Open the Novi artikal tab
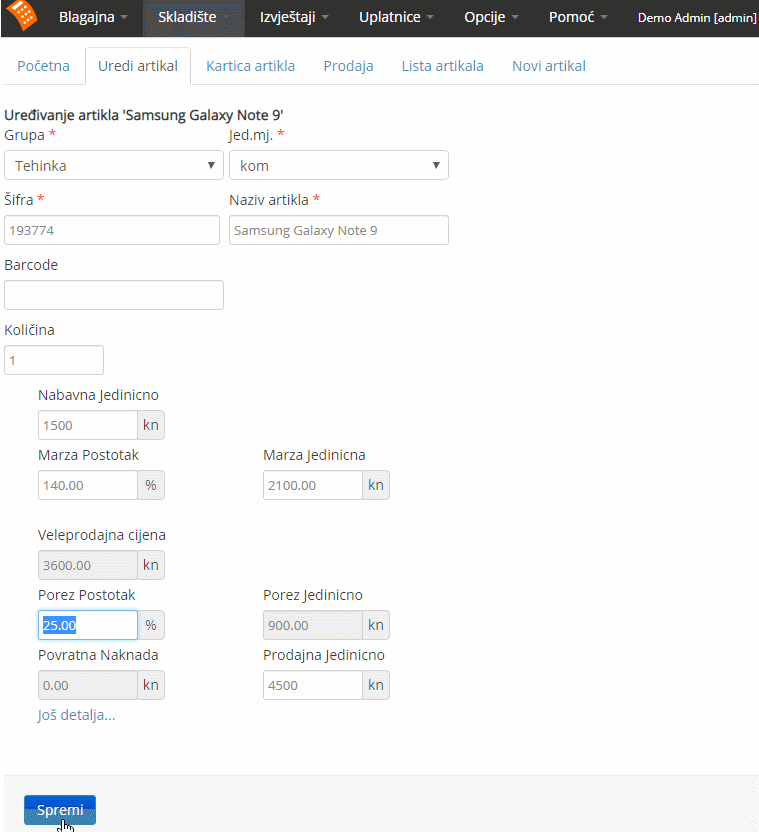The image size is (759, 832). pos(549,66)
